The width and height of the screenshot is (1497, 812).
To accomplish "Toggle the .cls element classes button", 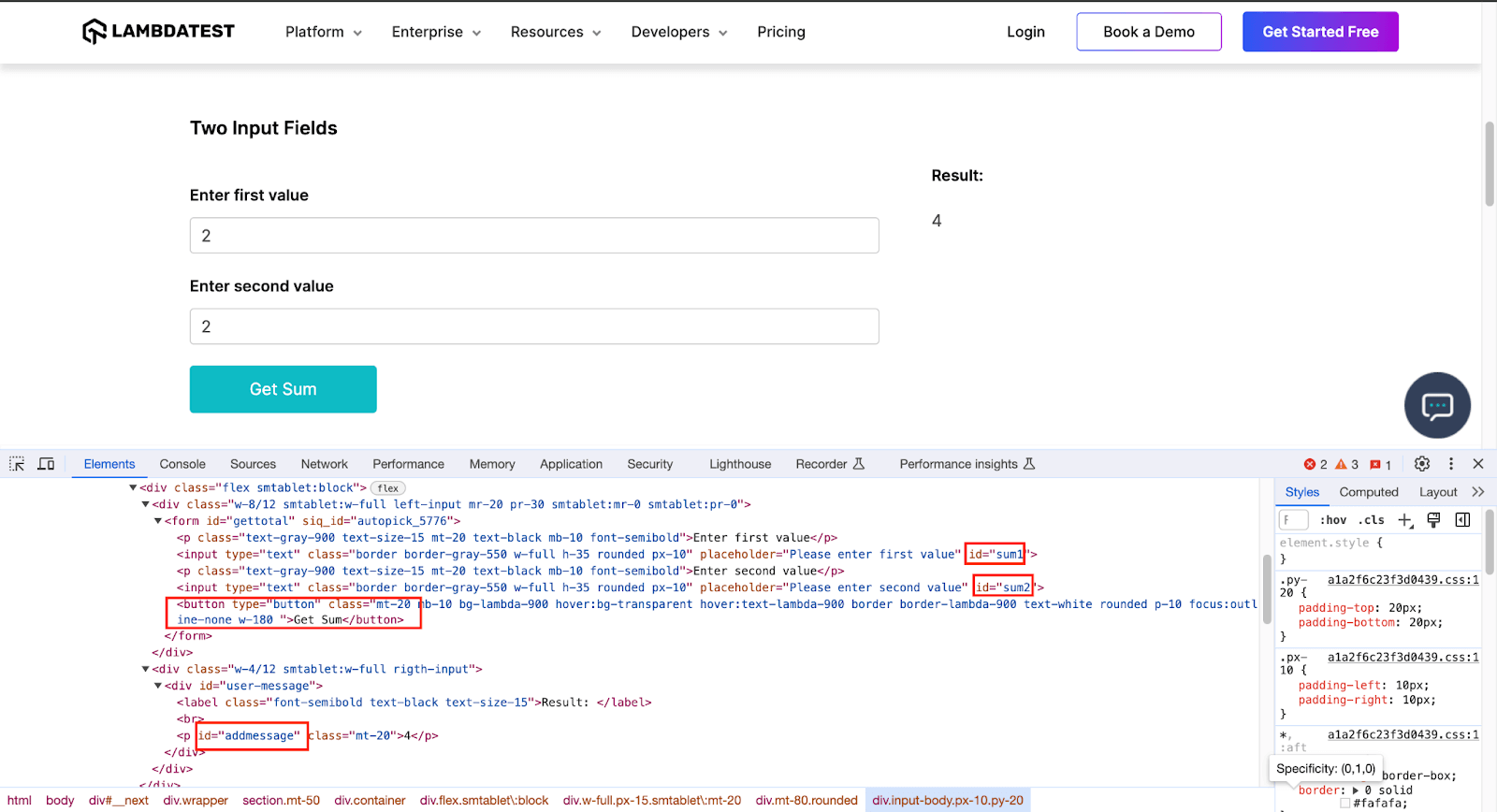I will tap(1373, 520).
